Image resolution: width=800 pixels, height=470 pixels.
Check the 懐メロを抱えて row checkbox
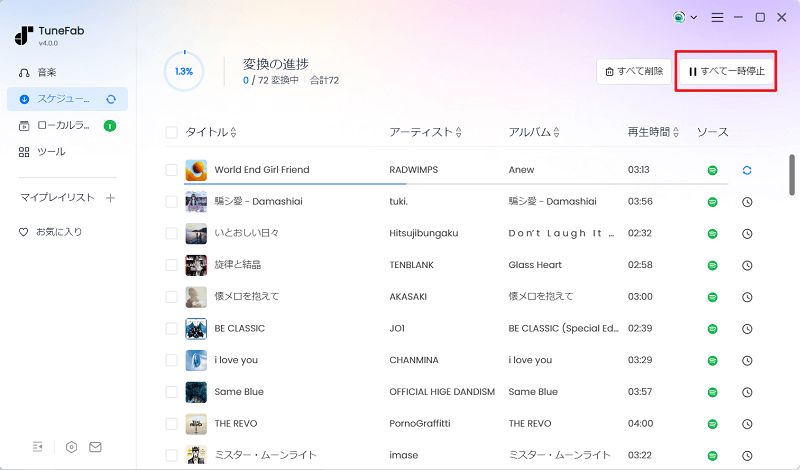[x=171, y=297]
